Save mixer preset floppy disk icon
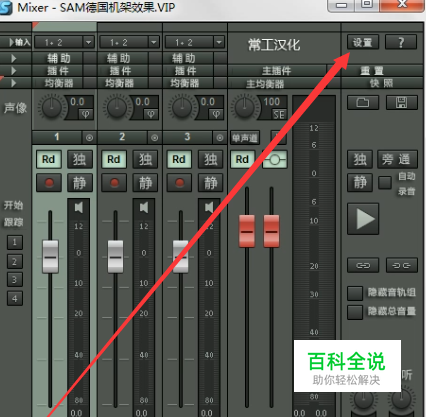The width and height of the screenshot is (426, 417). 401,103
